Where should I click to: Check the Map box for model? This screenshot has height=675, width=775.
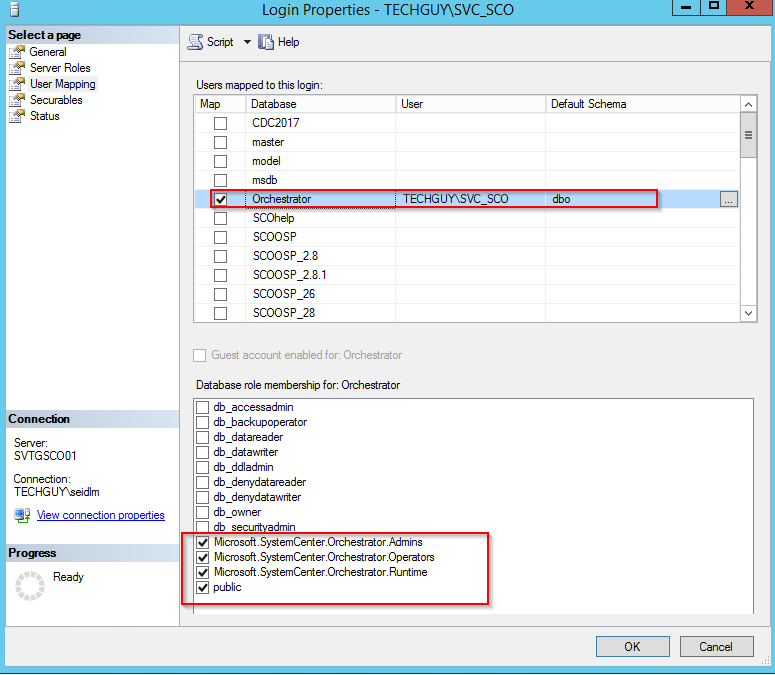[220, 161]
